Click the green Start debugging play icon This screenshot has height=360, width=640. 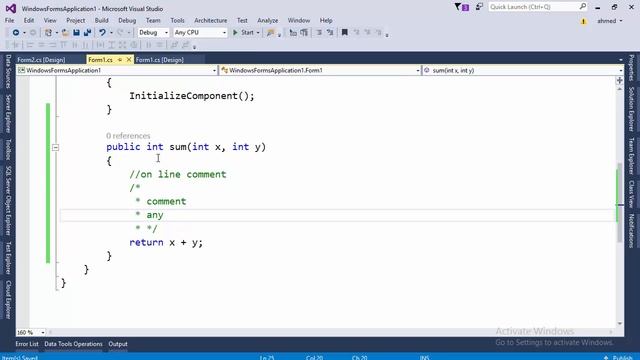(235, 33)
